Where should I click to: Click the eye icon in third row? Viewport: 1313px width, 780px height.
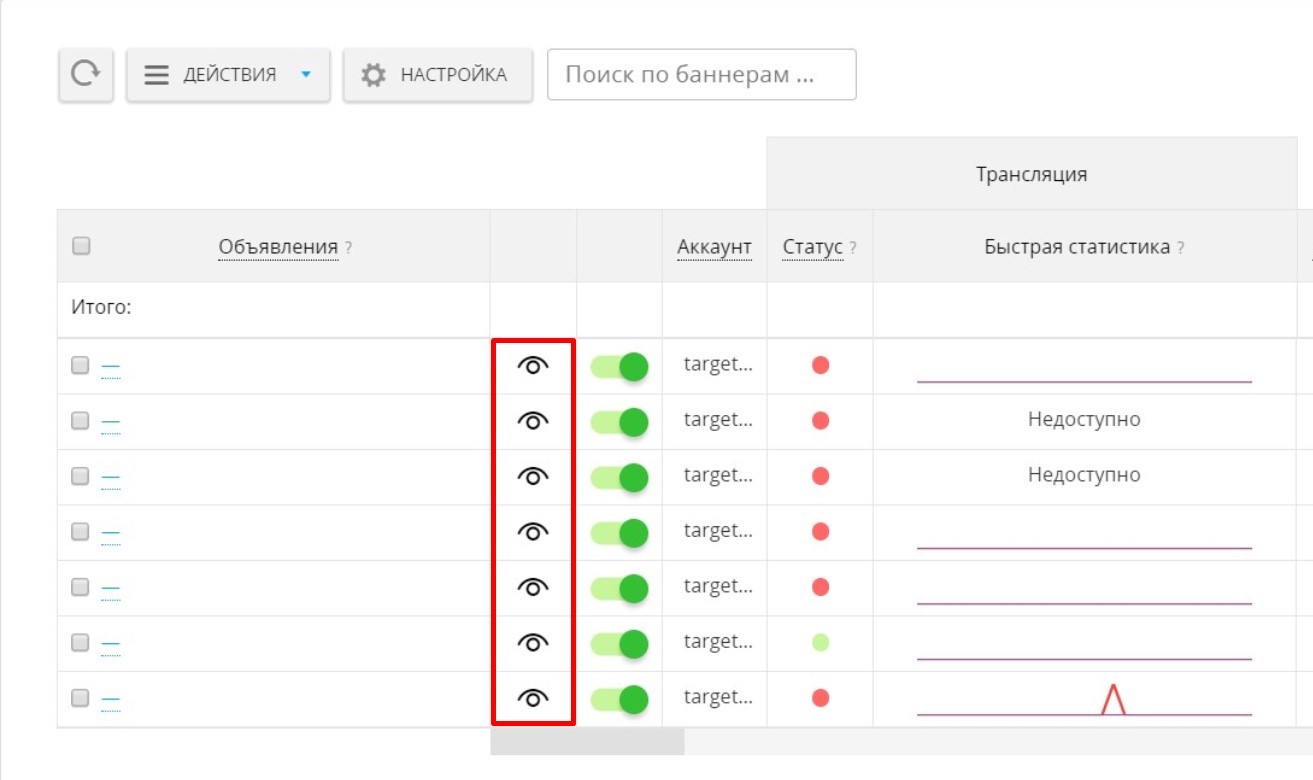click(533, 477)
